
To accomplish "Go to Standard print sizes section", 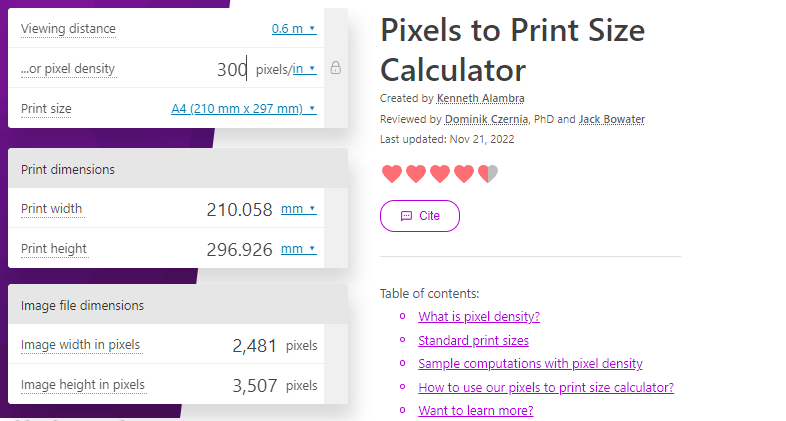I will pos(473,341).
